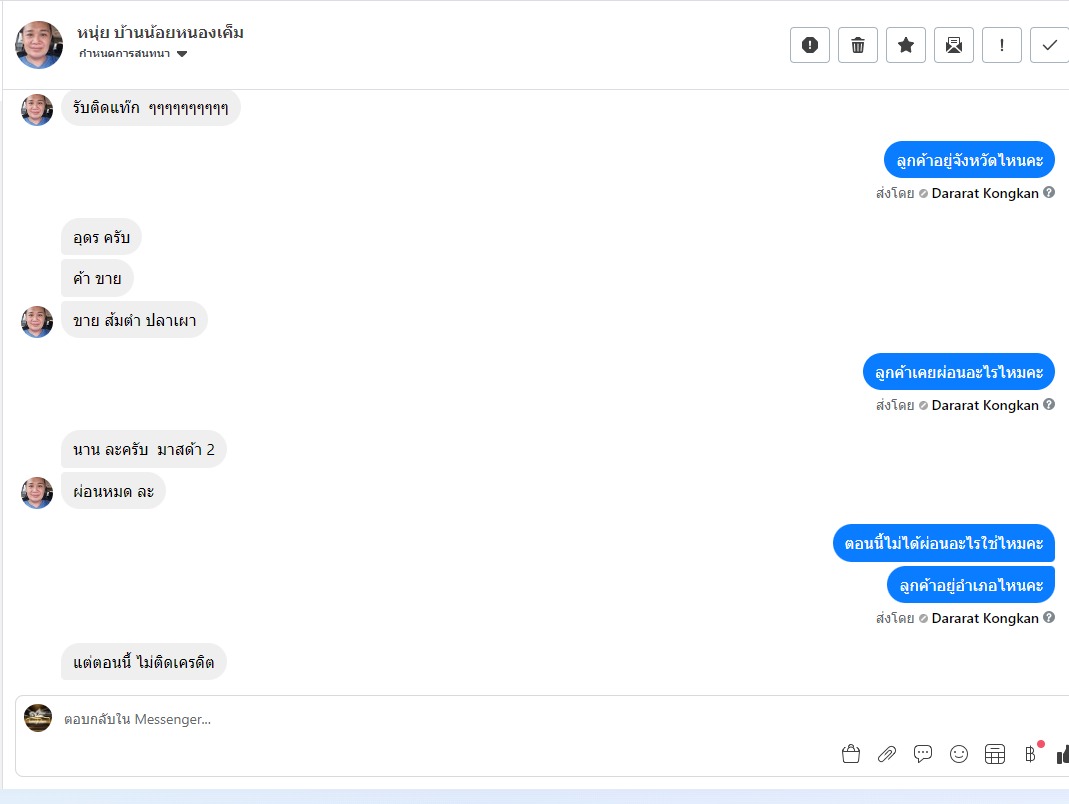Open the shopping bag product icon
Viewport: 1069px width, 804px height.
pyautogui.click(x=851, y=754)
